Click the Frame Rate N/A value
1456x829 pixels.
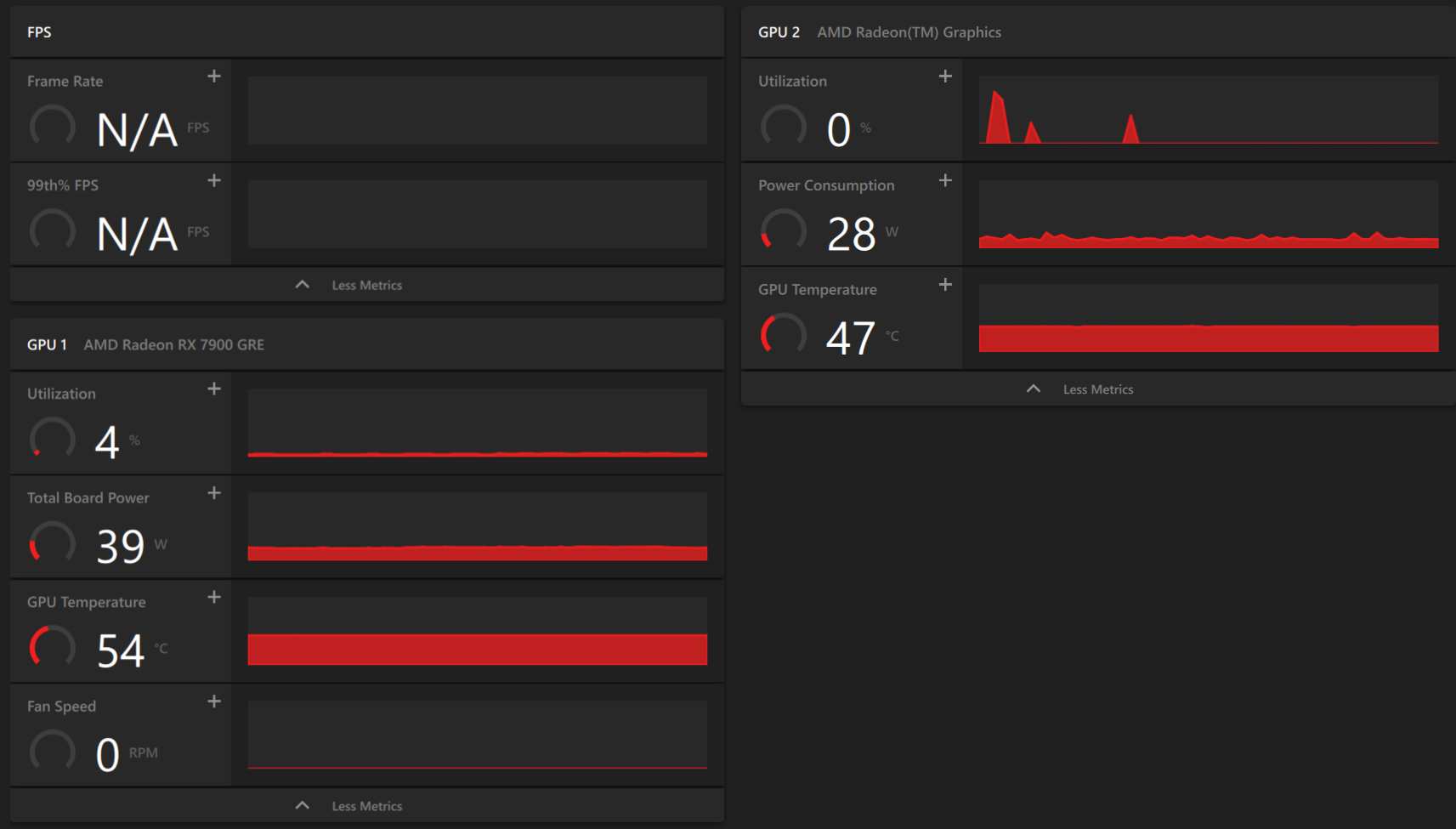pyautogui.click(x=138, y=130)
